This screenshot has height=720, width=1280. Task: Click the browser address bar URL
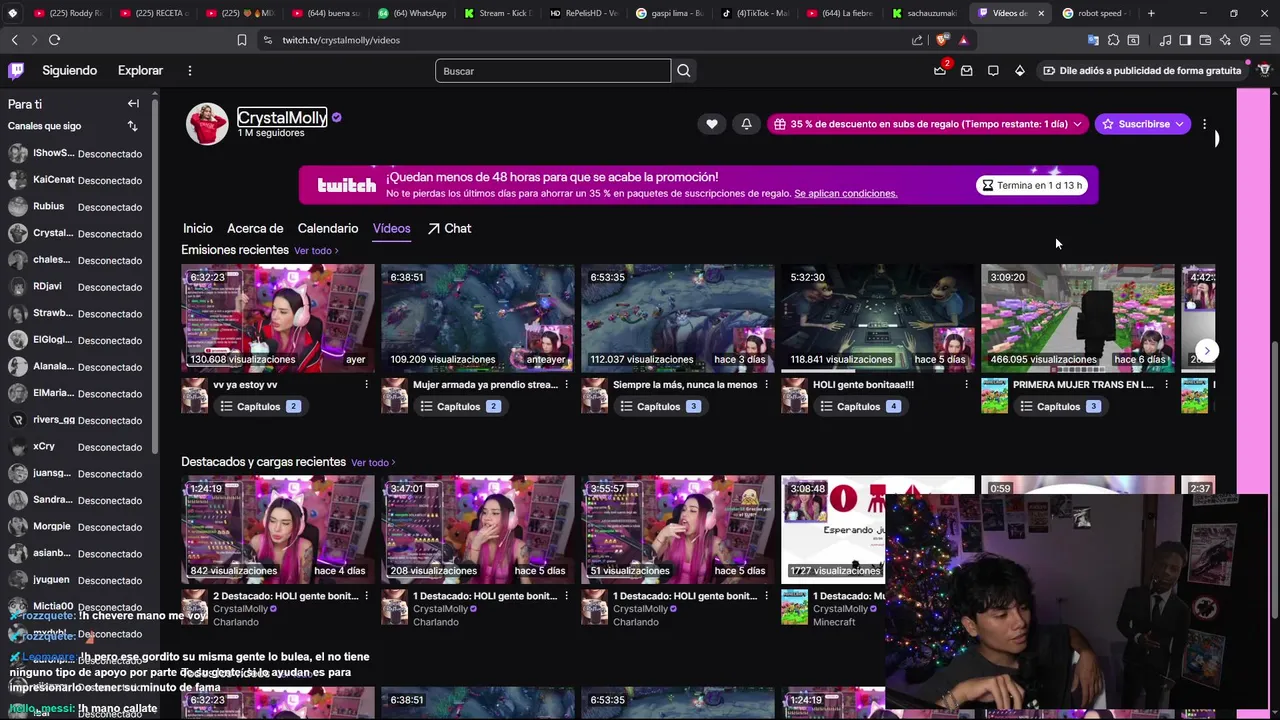coord(341,40)
